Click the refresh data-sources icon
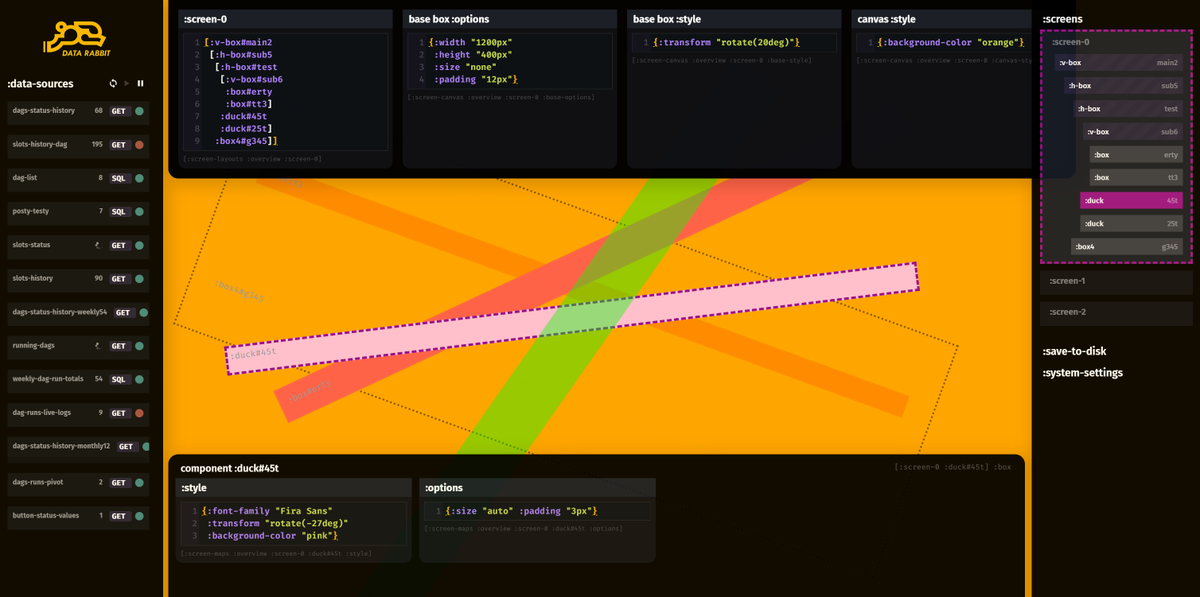This screenshot has height=597, width=1200. pos(113,84)
